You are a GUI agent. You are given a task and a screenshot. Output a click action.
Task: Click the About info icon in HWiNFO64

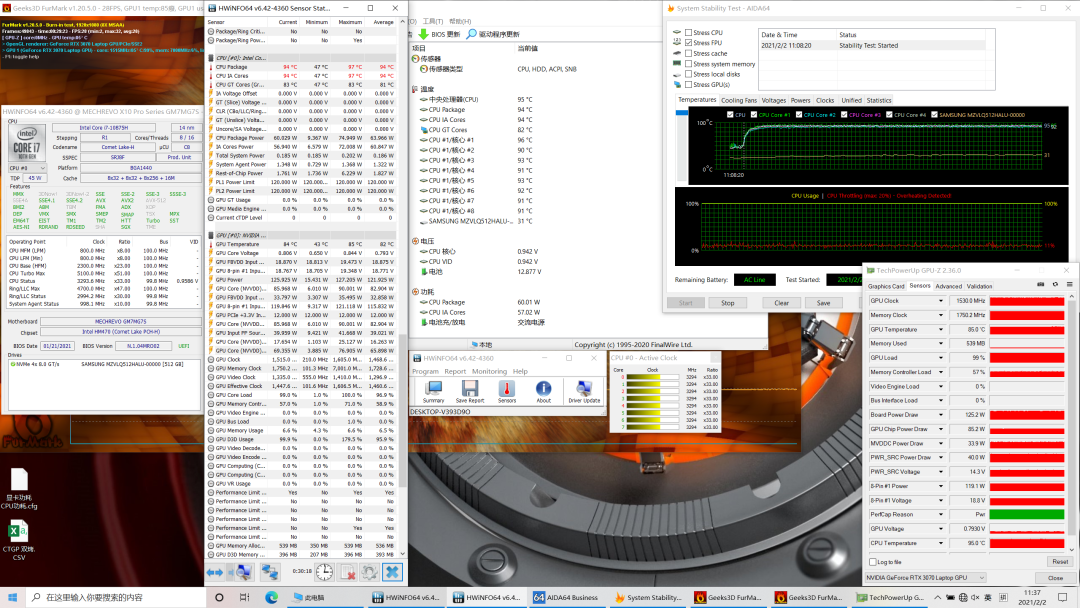click(x=543, y=389)
